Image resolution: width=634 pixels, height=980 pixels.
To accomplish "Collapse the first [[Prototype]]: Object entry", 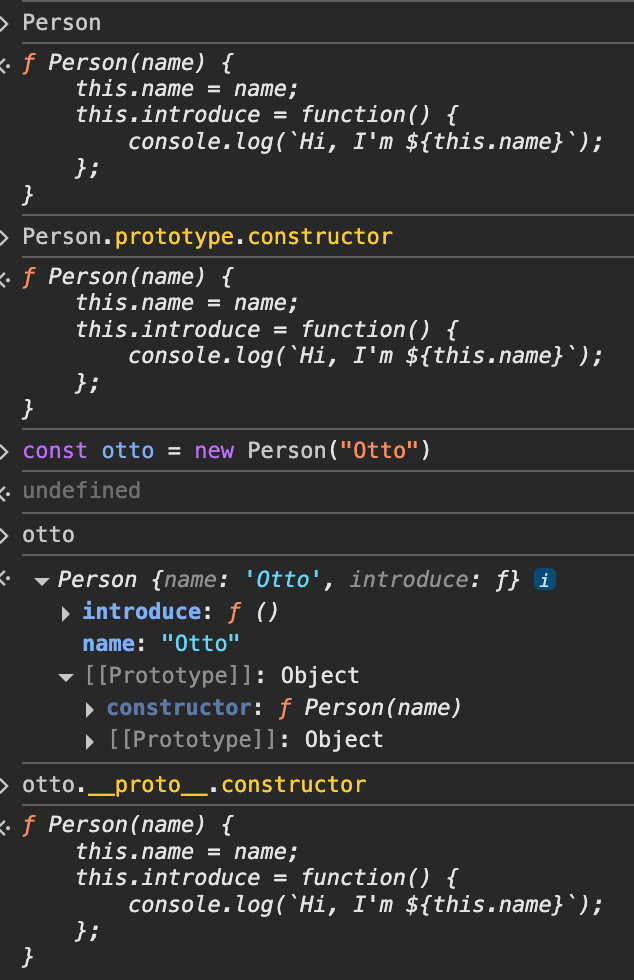I will pos(67,676).
